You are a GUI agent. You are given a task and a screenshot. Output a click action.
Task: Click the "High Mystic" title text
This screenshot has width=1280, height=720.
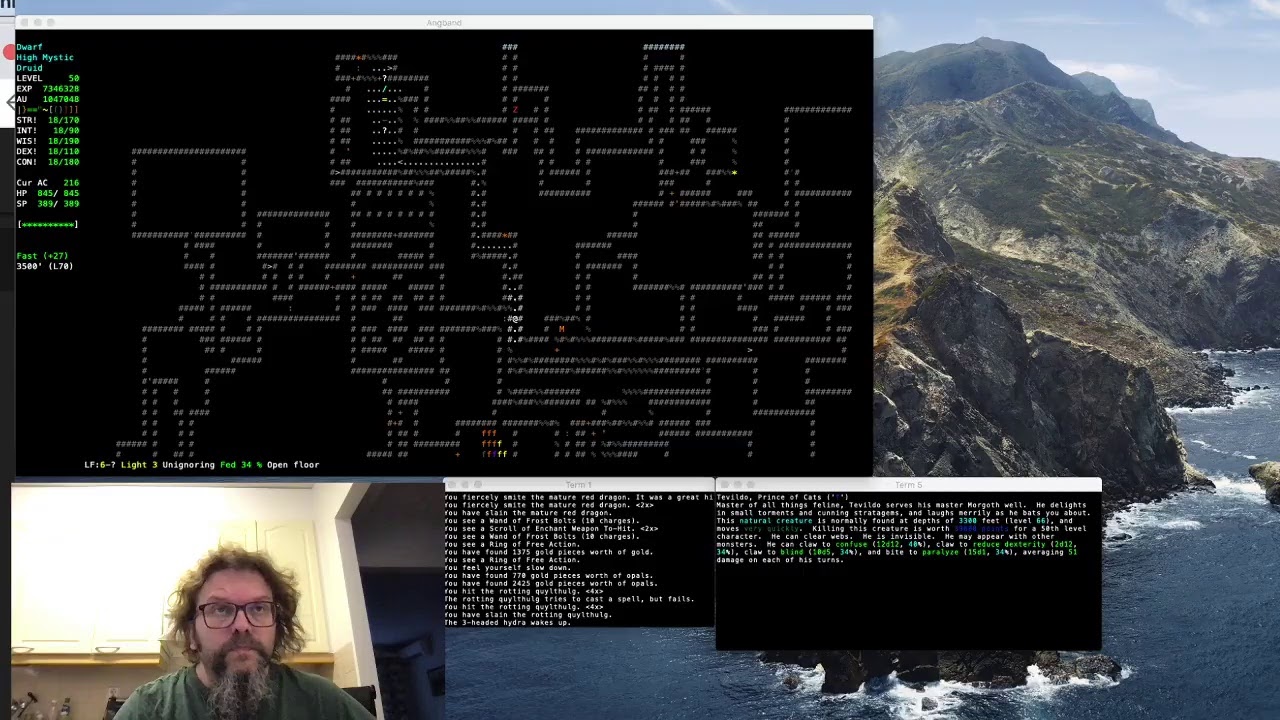pos(45,57)
